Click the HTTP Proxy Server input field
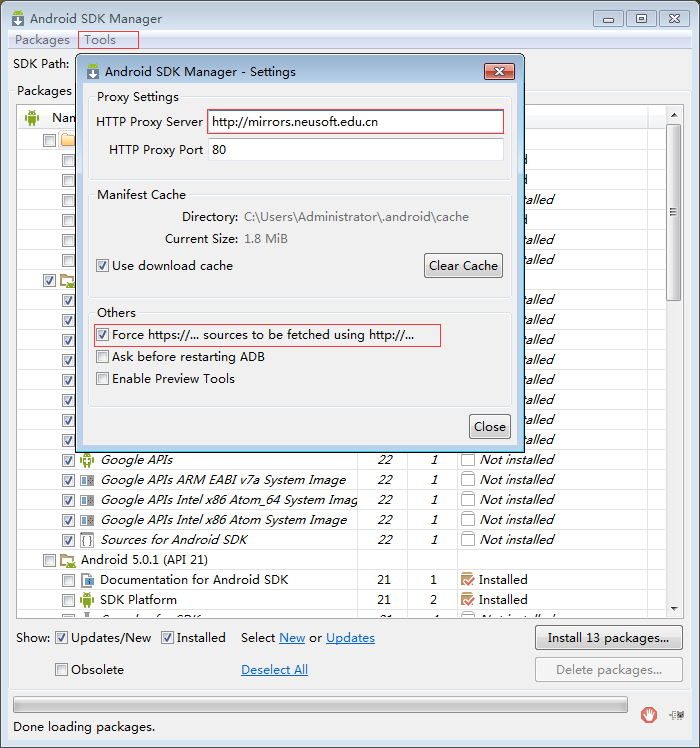This screenshot has height=748, width=700. click(x=355, y=122)
